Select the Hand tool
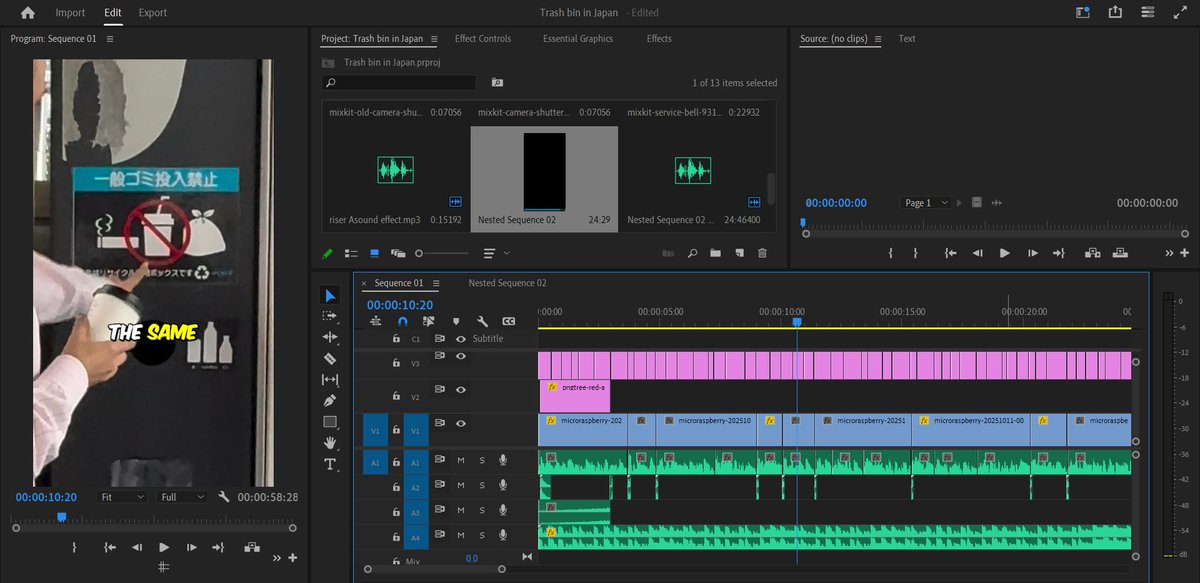1200x583 pixels. tap(331, 443)
